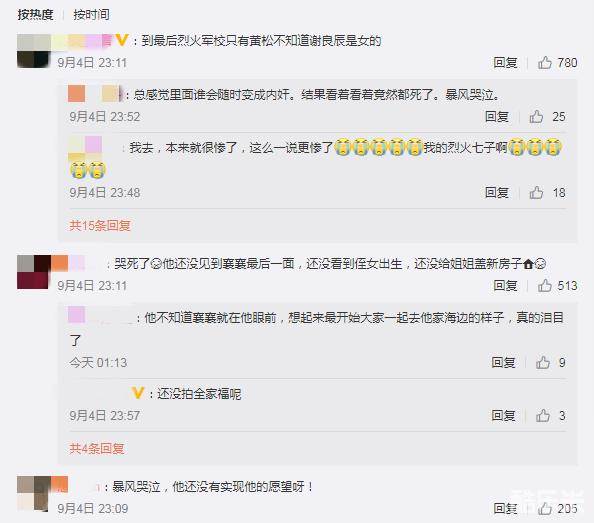Sort comments by 按热度
This screenshot has width=594, height=523.
point(35,15)
